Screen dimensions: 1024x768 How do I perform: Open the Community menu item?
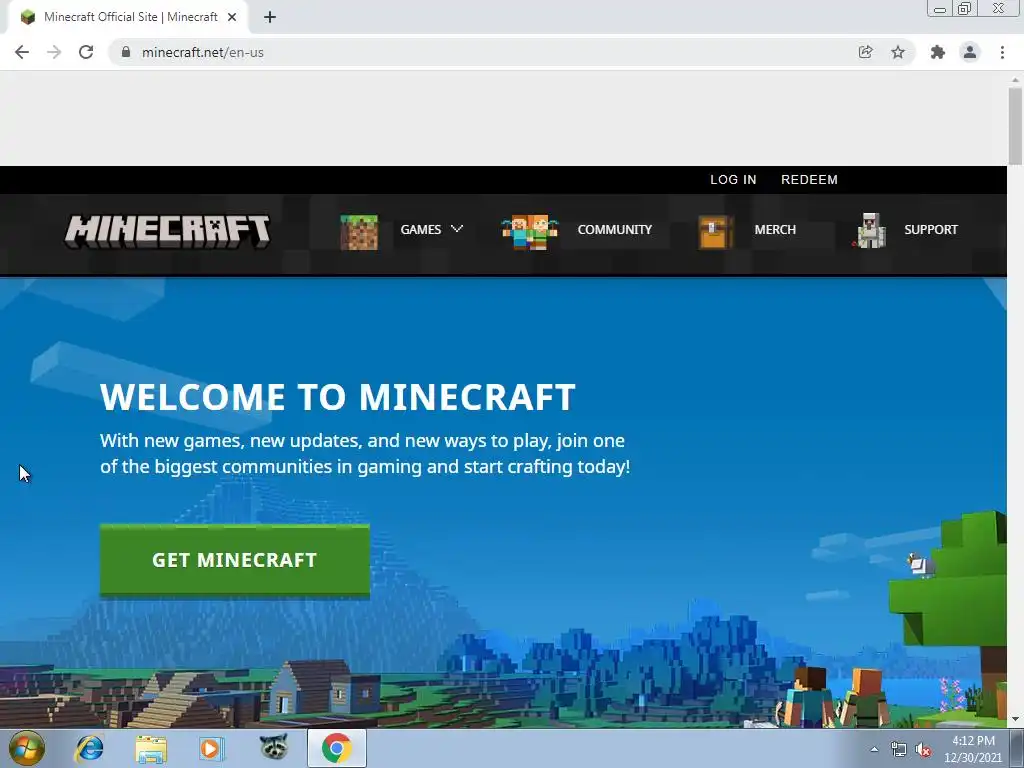[x=615, y=229]
